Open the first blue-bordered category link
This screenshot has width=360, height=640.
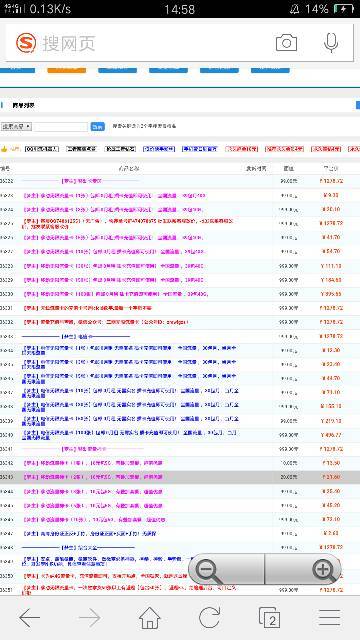coord(159,149)
